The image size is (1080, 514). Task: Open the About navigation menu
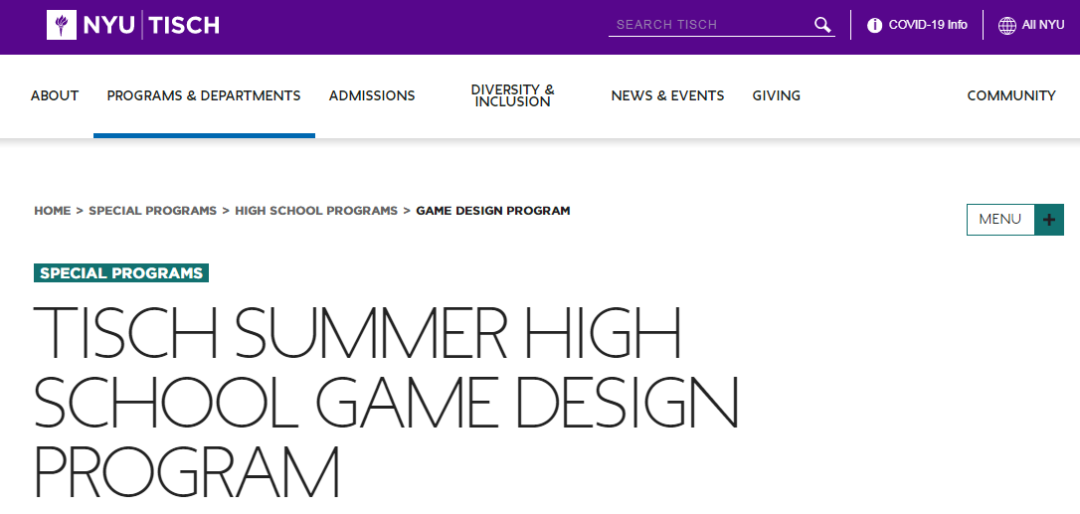54,96
